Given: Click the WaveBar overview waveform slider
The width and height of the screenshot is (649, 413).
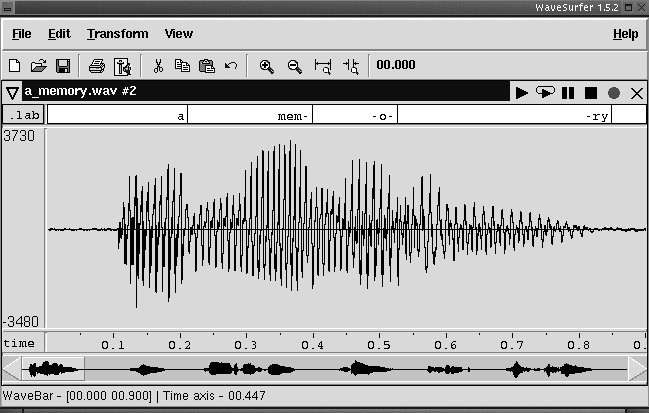Looking at the screenshot, I should [x=324, y=370].
